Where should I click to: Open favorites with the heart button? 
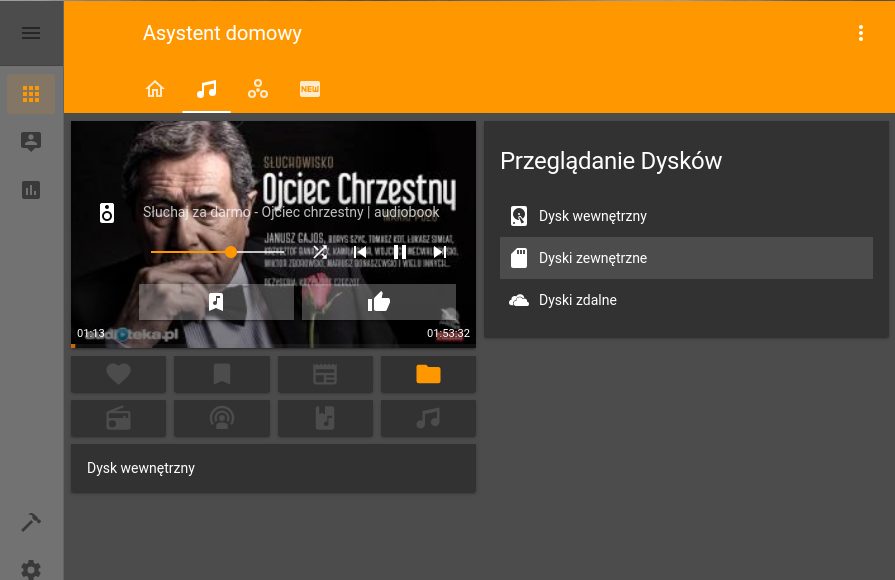(119, 374)
